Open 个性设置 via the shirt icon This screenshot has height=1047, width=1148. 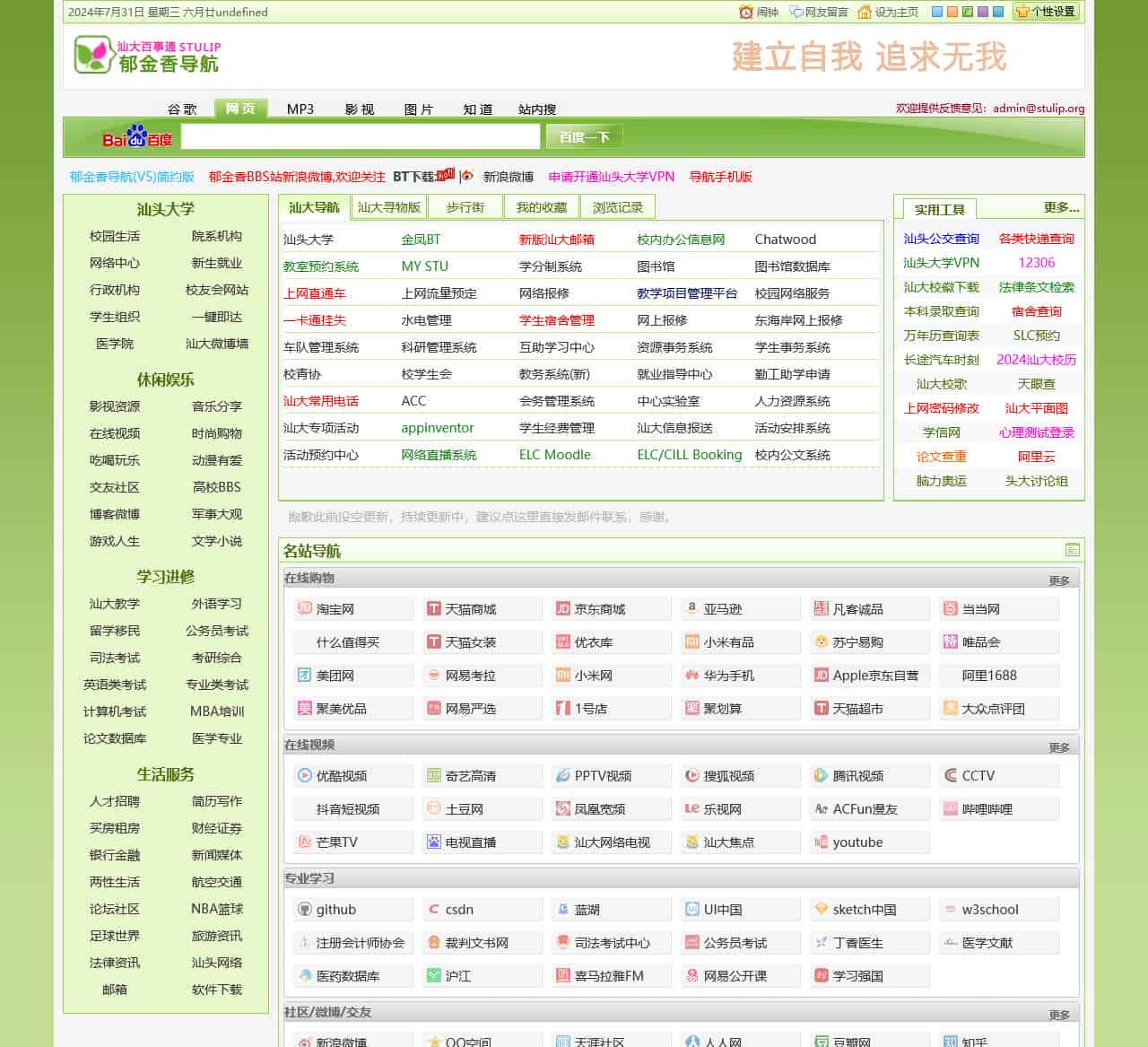[x=1022, y=12]
